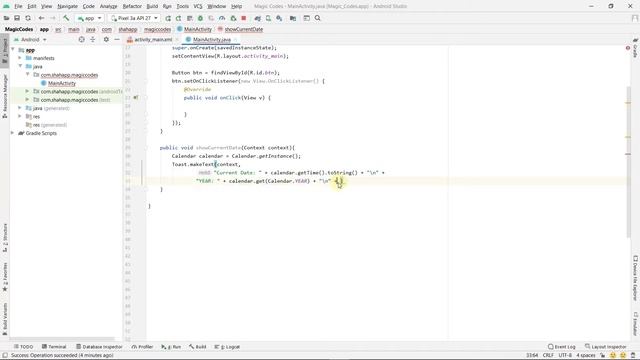This screenshot has height=360, width=640.
Task: Toggle the Resource Manager side tab
Action: pyautogui.click(x=5, y=96)
